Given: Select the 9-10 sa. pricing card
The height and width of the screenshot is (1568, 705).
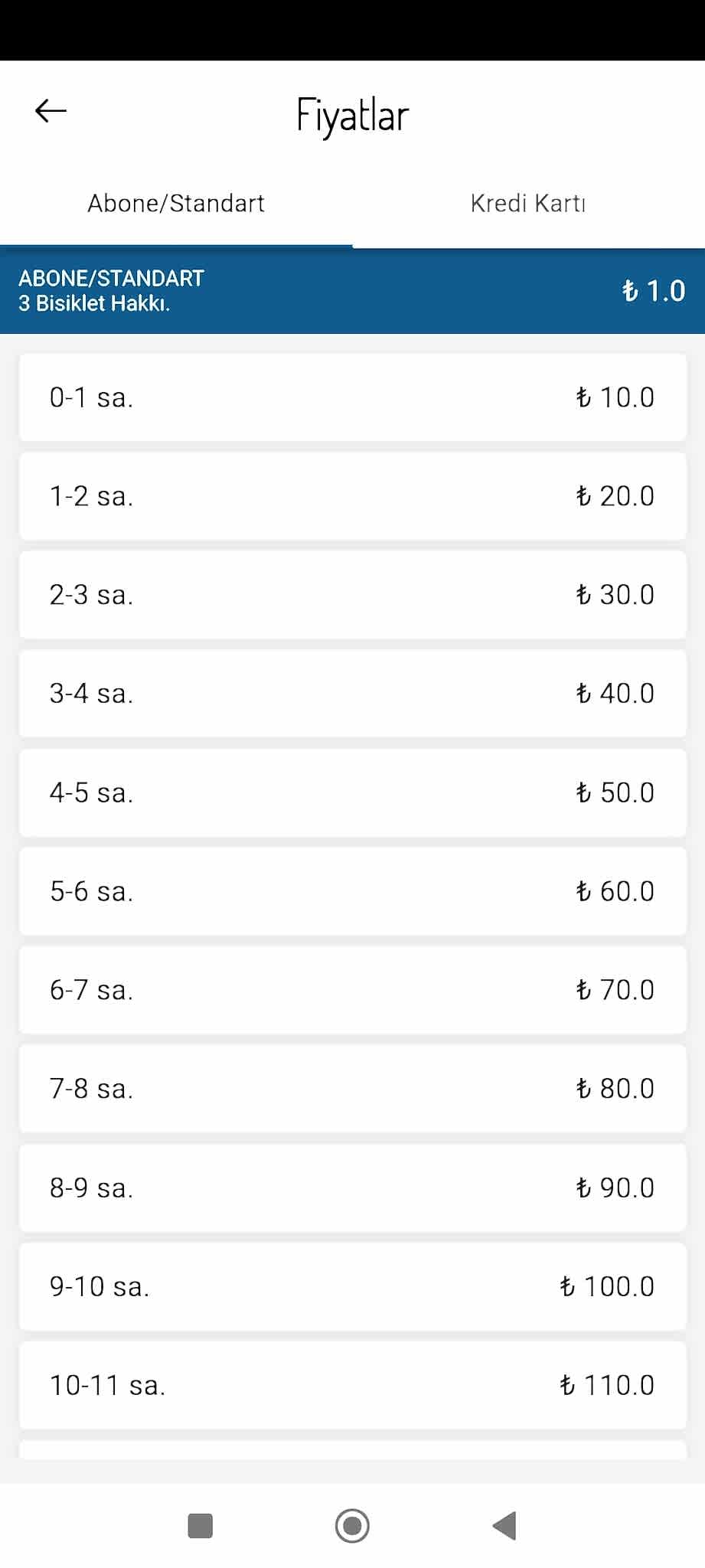Looking at the screenshot, I should pyautogui.click(x=352, y=1286).
